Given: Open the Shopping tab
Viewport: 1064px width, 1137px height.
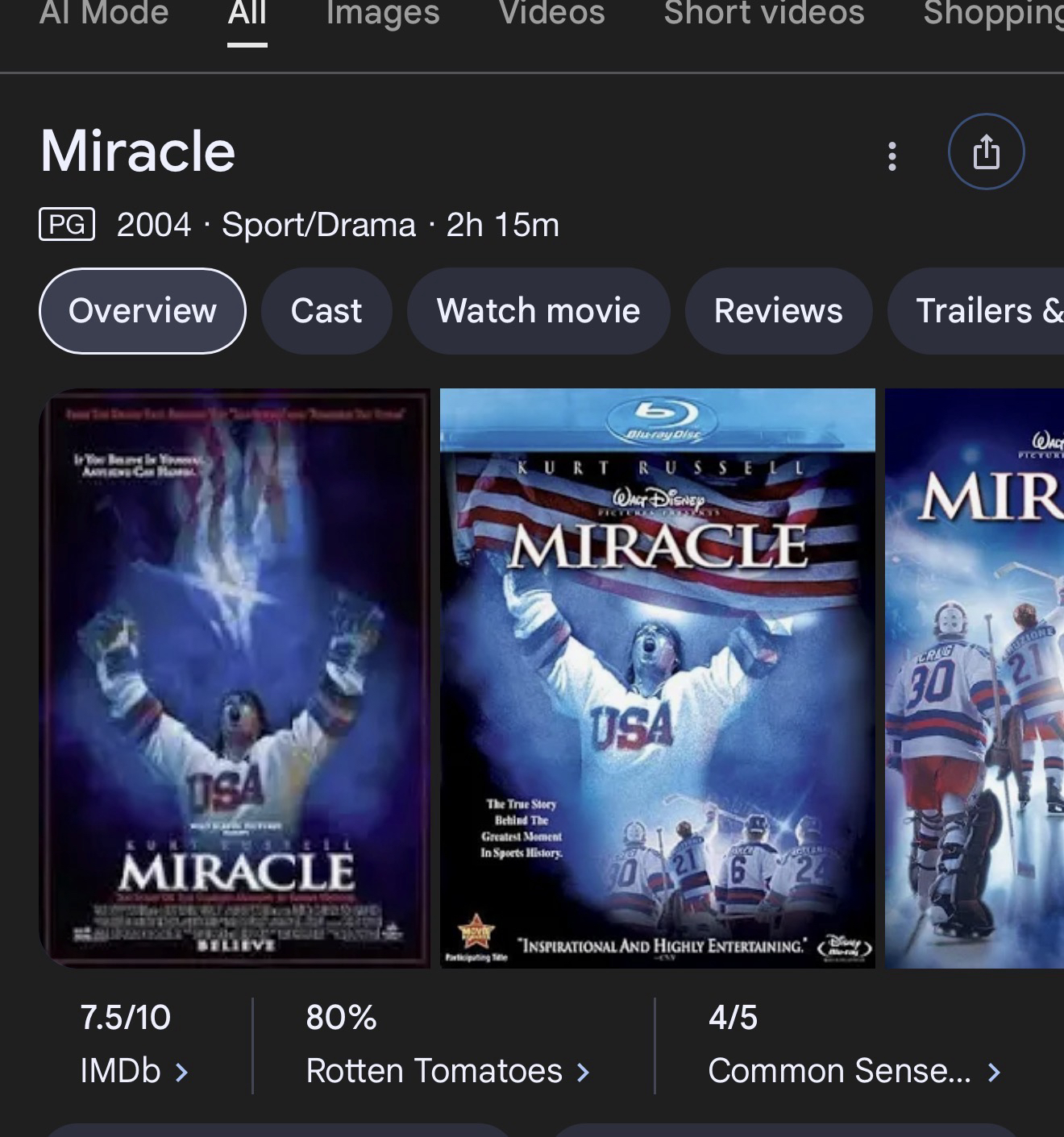Looking at the screenshot, I should 993,13.
